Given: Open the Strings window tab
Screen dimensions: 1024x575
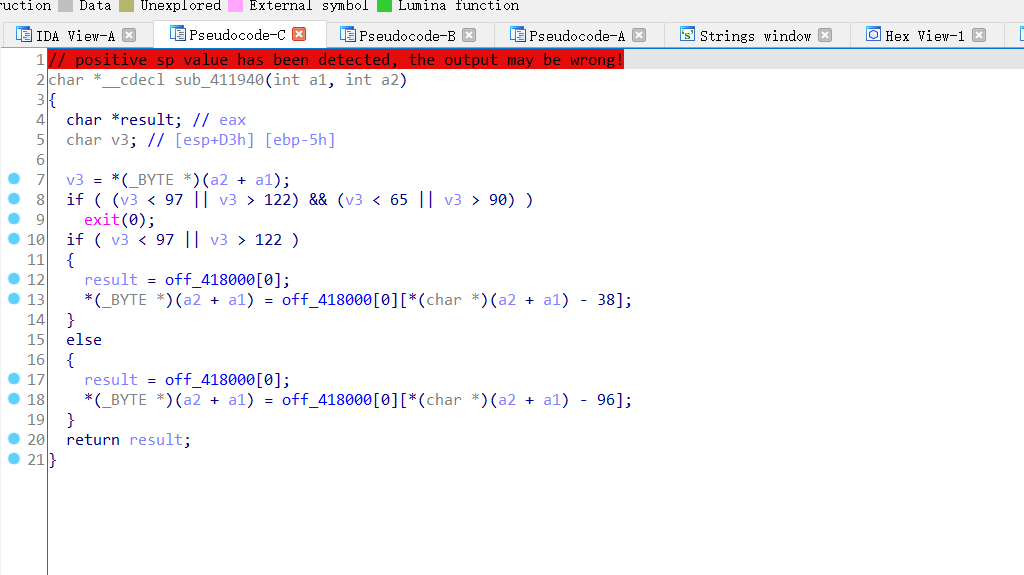Looking at the screenshot, I should tap(755, 36).
